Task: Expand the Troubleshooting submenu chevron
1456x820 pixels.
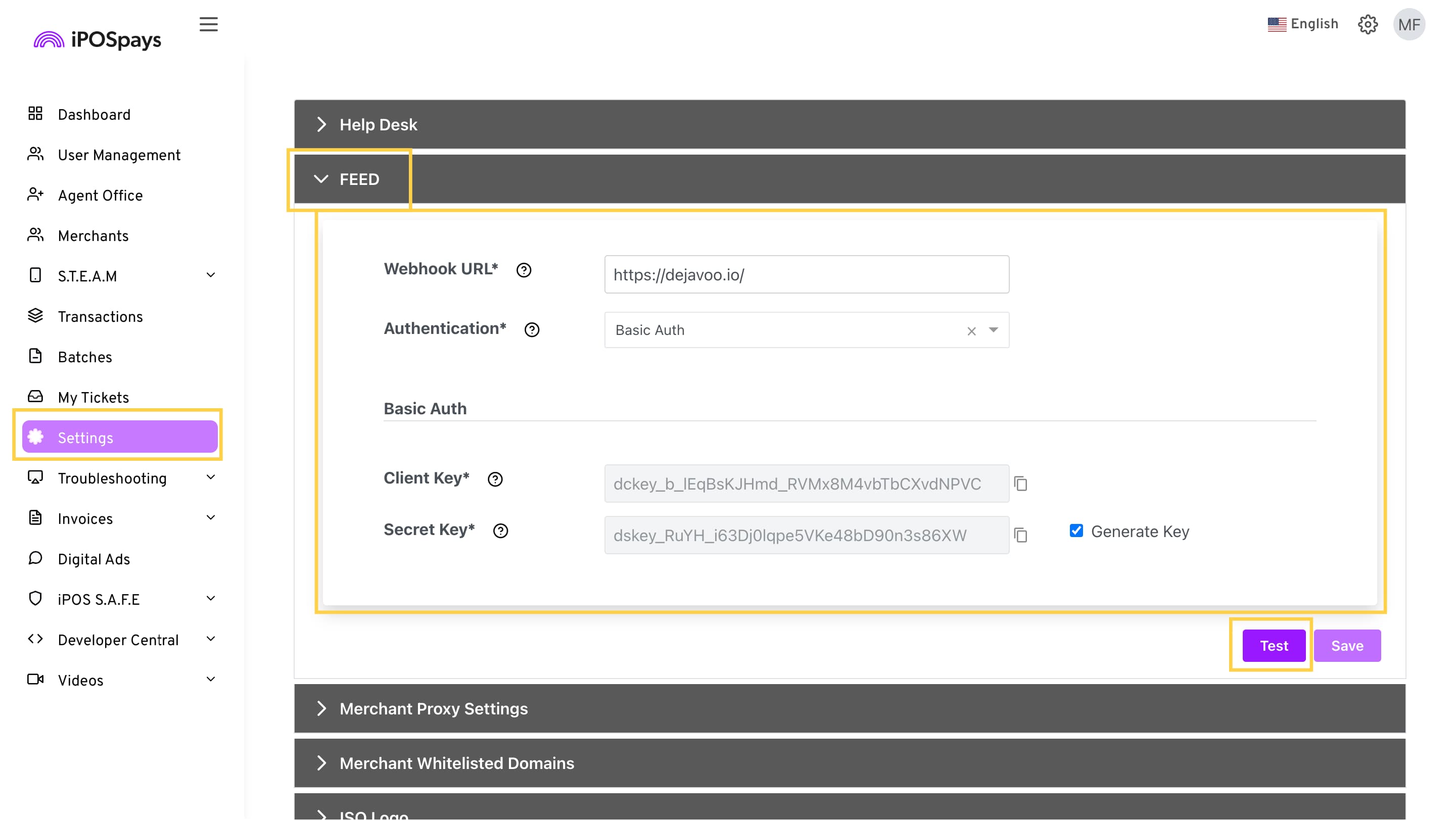Action: pos(211,477)
